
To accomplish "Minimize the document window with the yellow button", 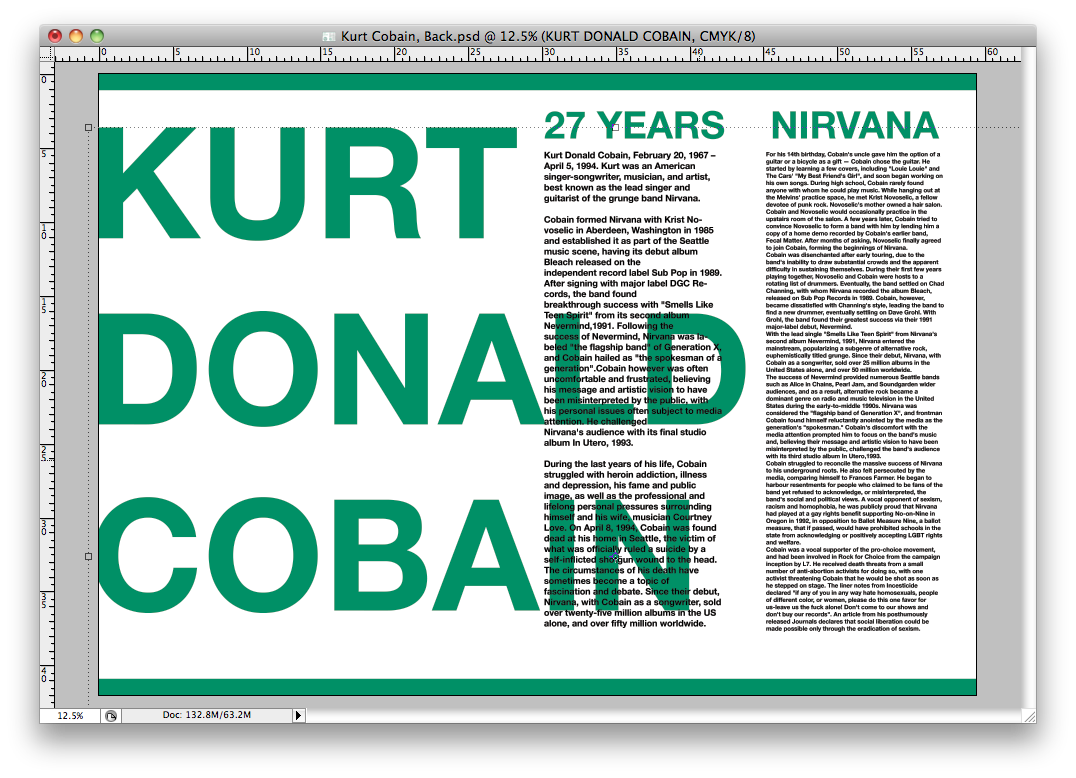I will point(76,36).
